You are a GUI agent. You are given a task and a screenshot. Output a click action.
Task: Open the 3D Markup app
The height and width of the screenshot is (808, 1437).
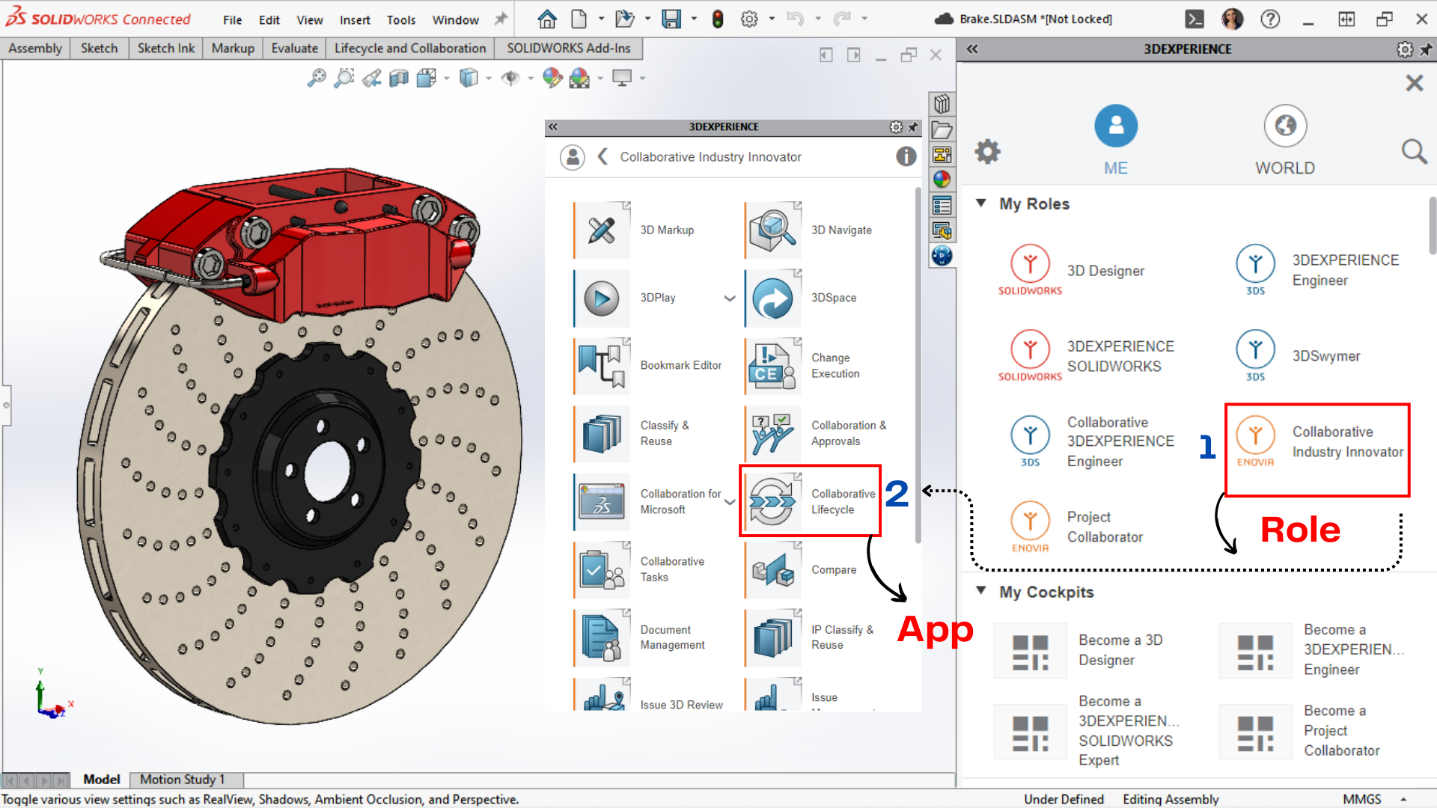tap(602, 230)
